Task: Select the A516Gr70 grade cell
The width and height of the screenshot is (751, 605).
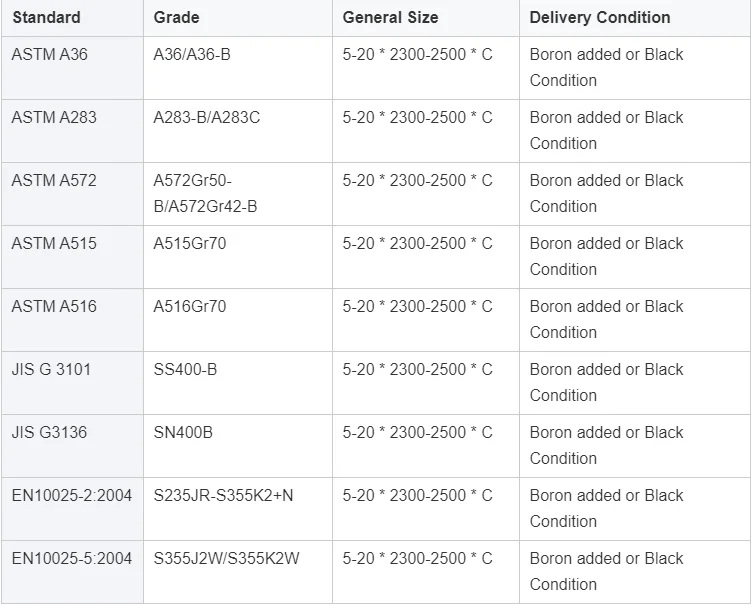Action: click(x=190, y=306)
